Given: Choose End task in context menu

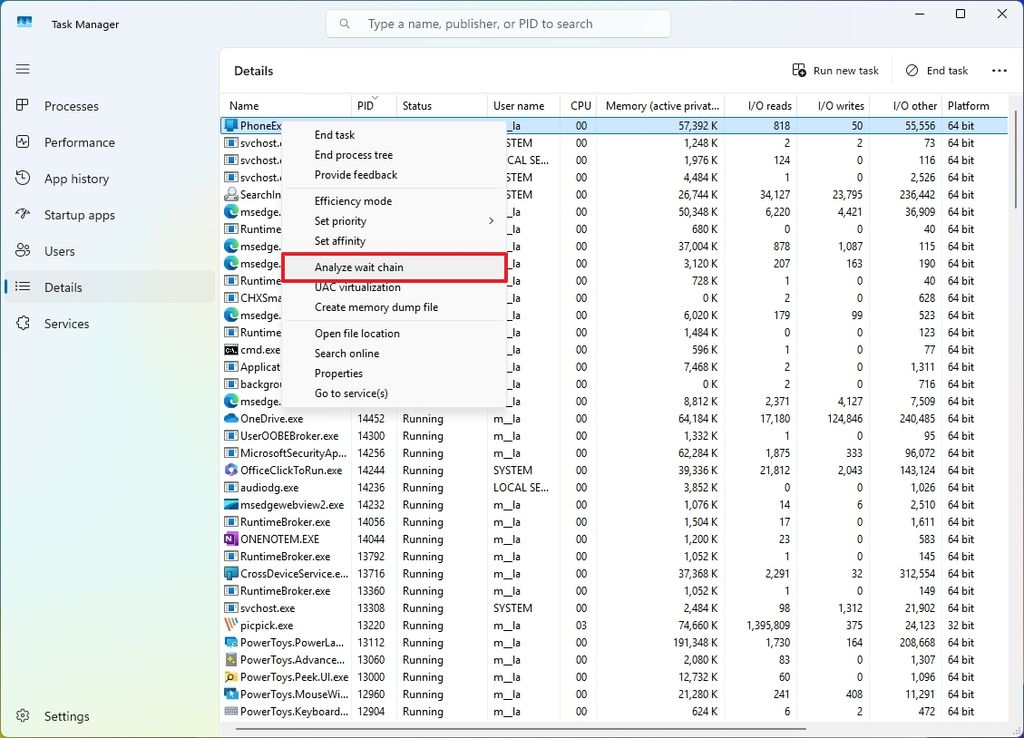Looking at the screenshot, I should pos(394,135).
